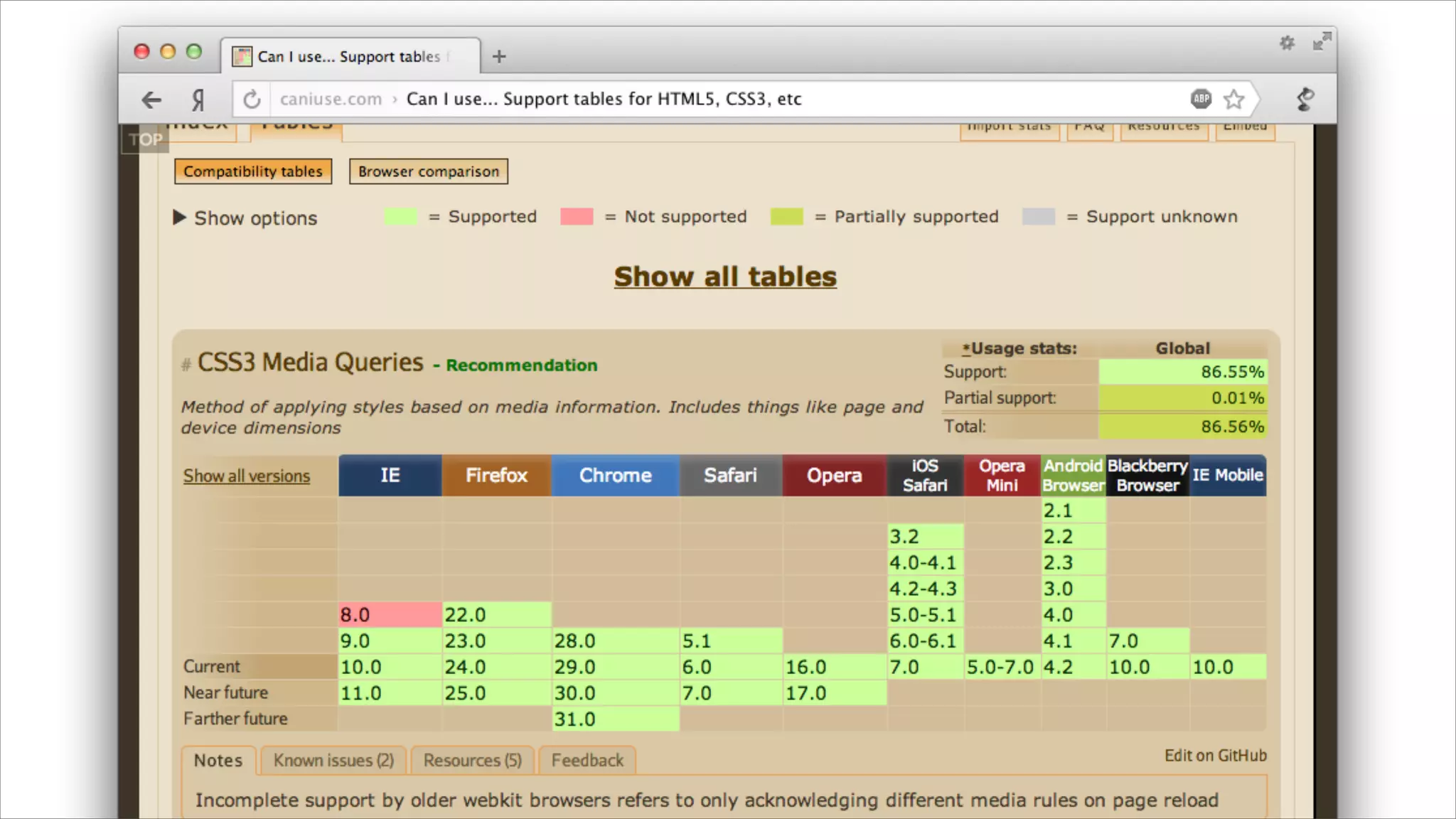The height and width of the screenshot is (819, 1456).
Task: Click the Show all versions link
Action: click(247, 476)
